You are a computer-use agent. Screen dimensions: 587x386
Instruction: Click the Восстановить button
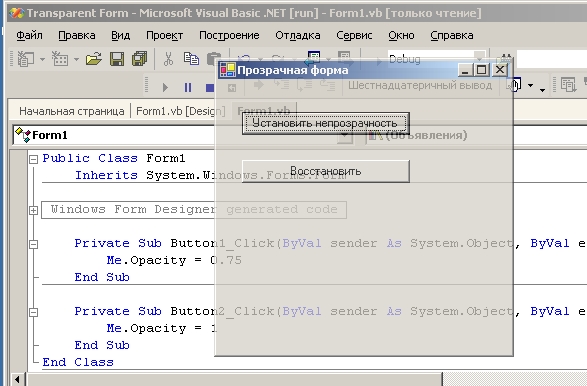(x=326, y=171)
